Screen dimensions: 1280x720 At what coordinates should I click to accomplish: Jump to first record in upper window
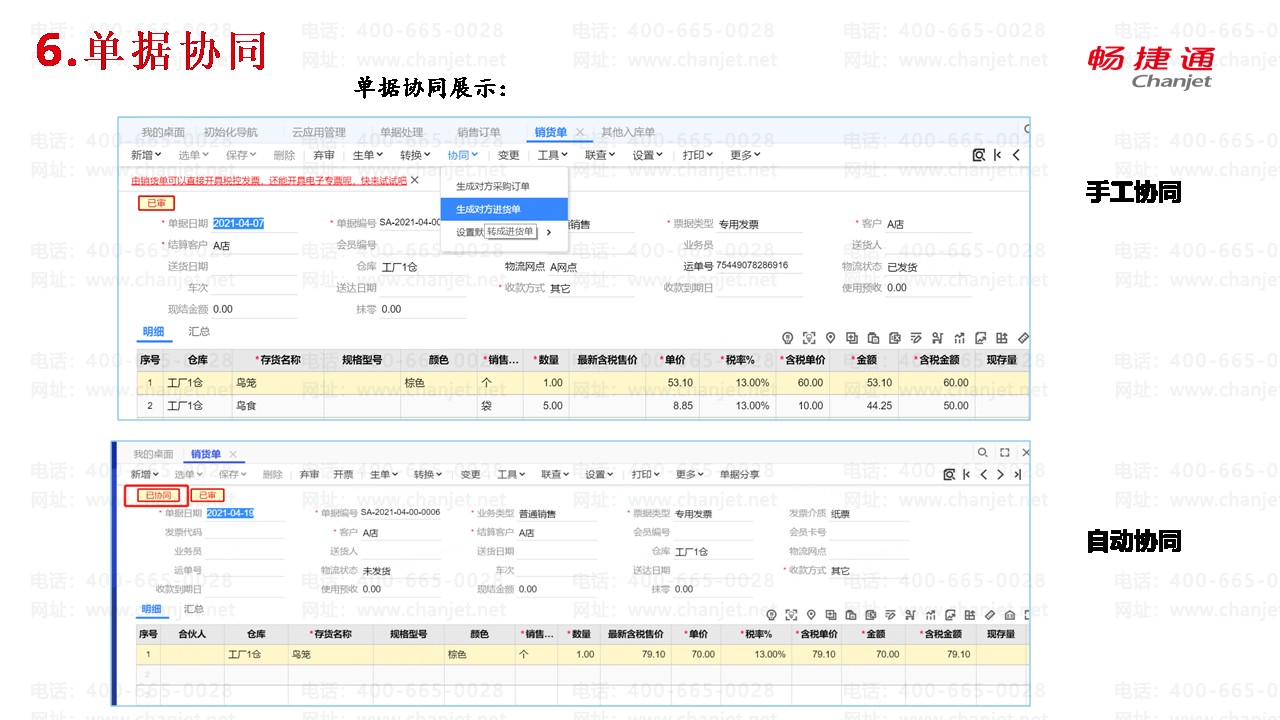pos(998,155)
